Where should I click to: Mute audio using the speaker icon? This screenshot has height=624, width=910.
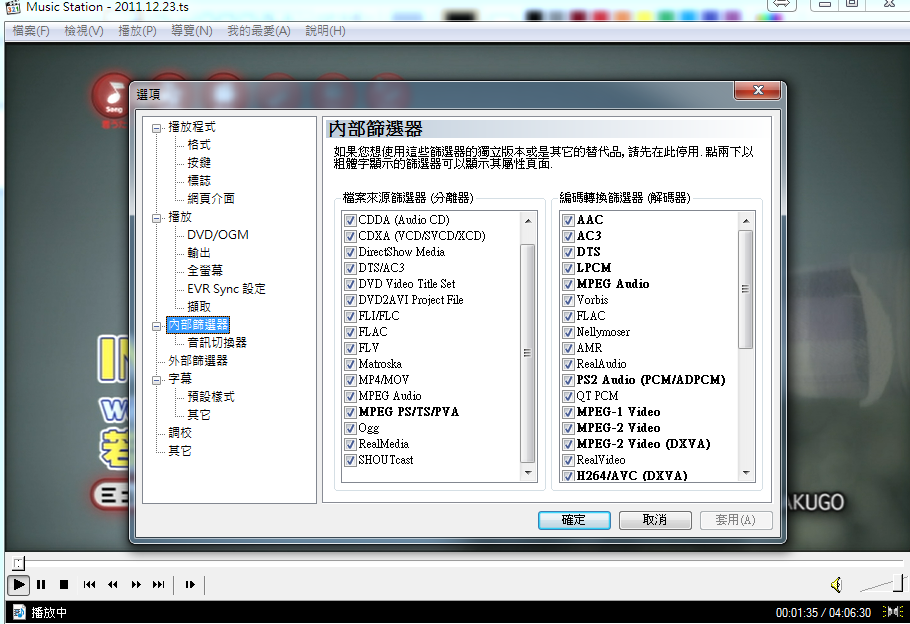pyautogui.click(x=837, y=584)
